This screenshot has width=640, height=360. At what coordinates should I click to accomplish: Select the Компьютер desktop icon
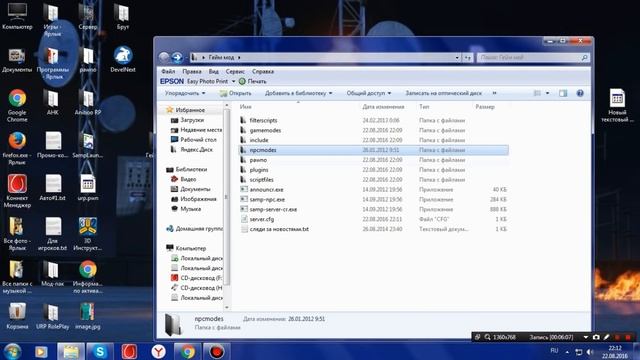(17, 16)
